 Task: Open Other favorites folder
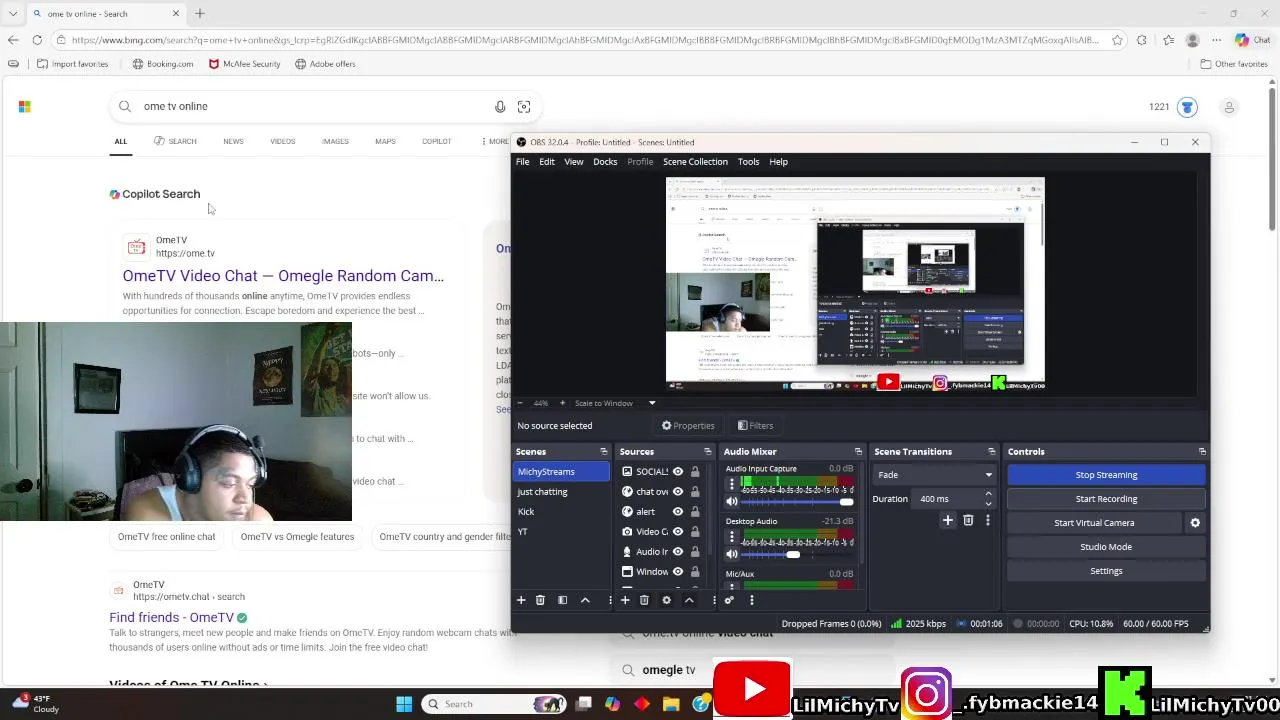coord(1234,64)
